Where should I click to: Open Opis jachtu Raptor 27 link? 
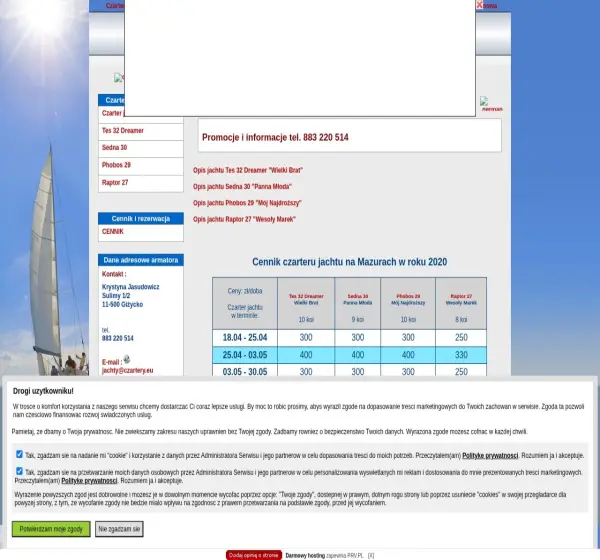(x=245, y=219)
